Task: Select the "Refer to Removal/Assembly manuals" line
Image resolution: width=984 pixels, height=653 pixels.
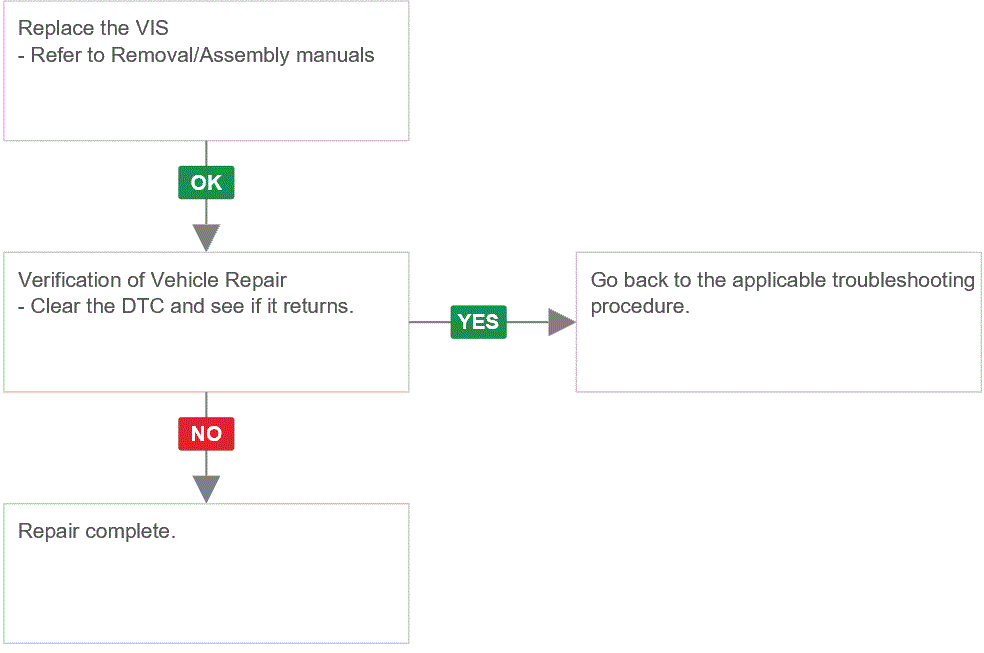Action: tap(202, 55)
